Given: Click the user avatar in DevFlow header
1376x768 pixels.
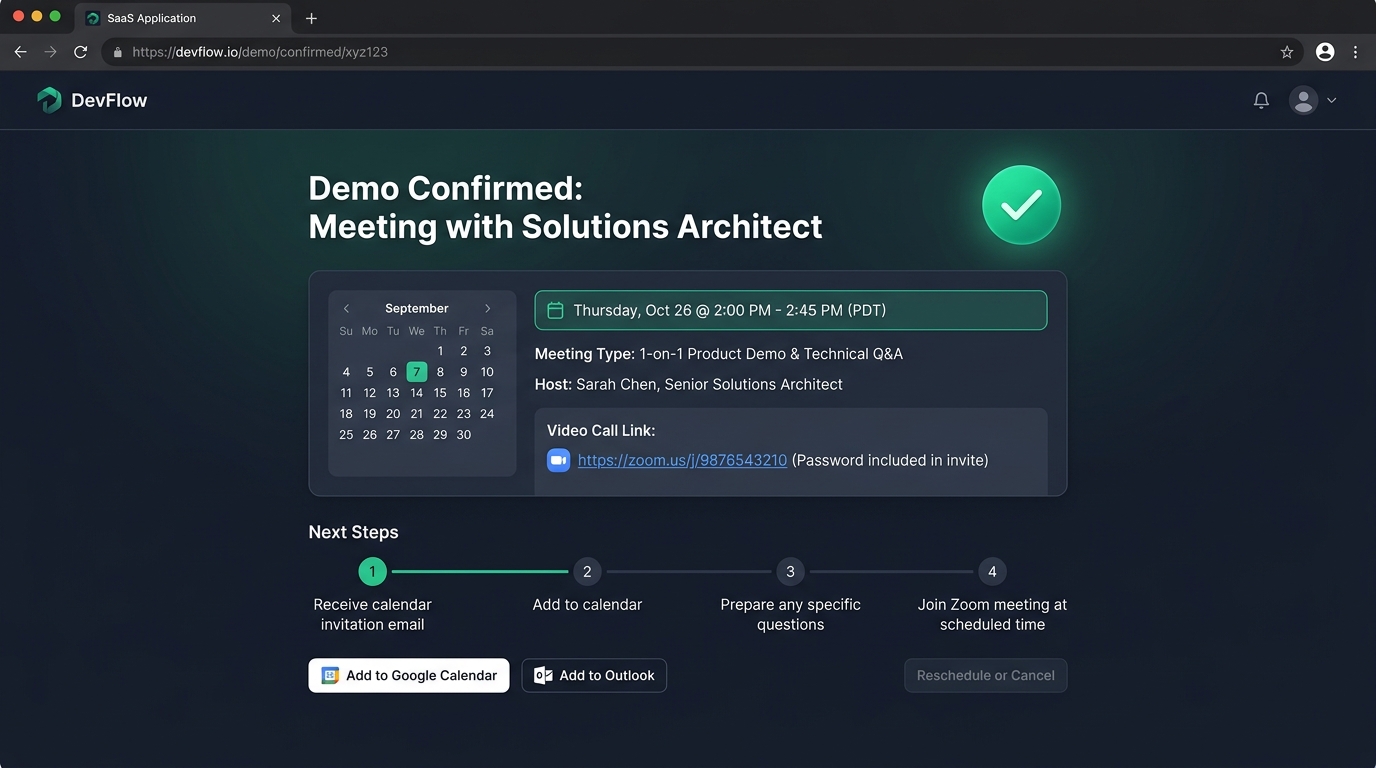Looking at the screenshot, I should [x=1303, y=100].
